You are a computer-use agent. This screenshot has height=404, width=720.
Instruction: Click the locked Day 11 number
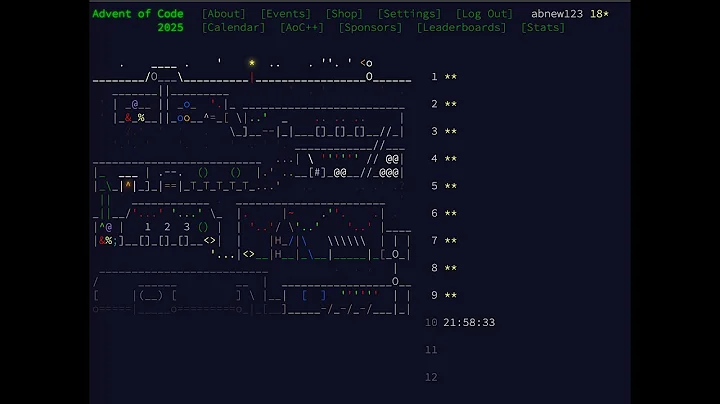click(431, 350)
